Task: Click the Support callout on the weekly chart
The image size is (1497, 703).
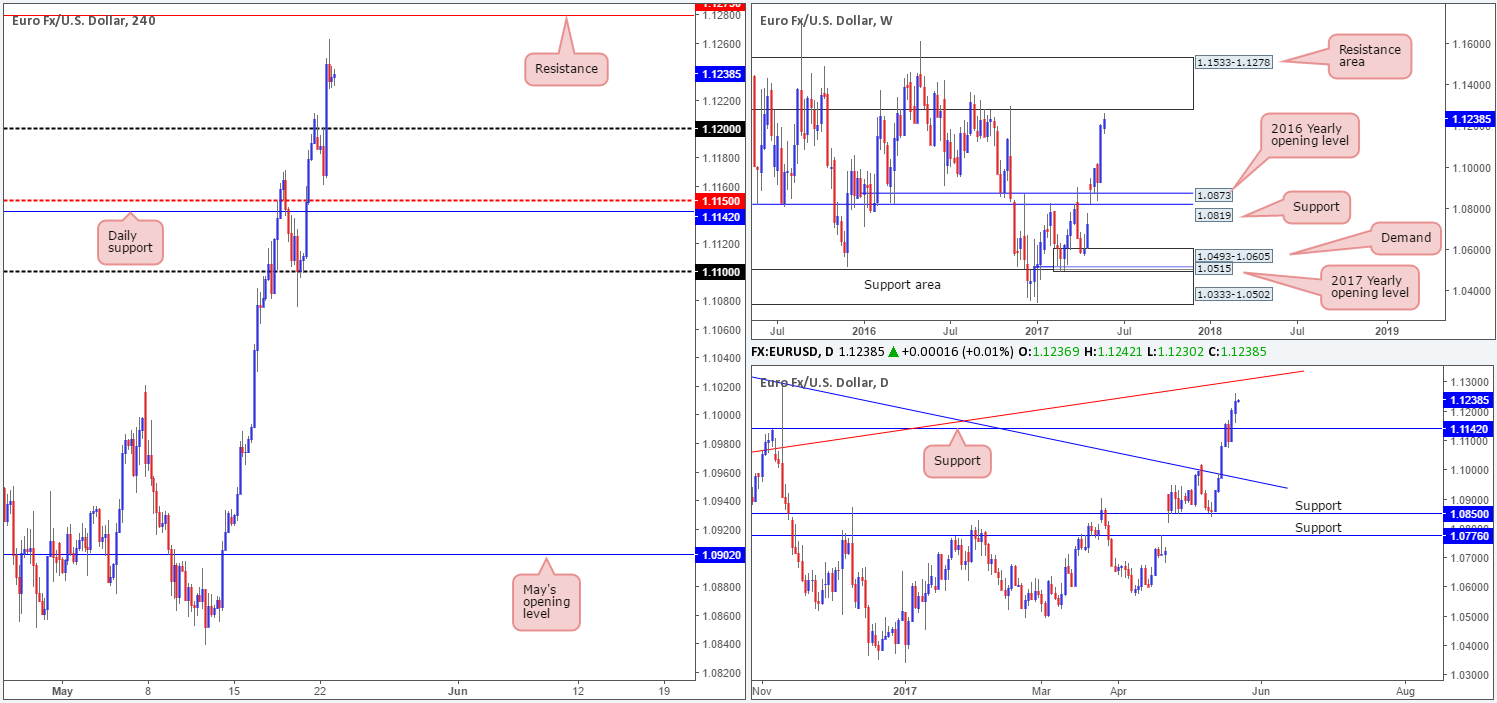Action: click(1315, 207)
